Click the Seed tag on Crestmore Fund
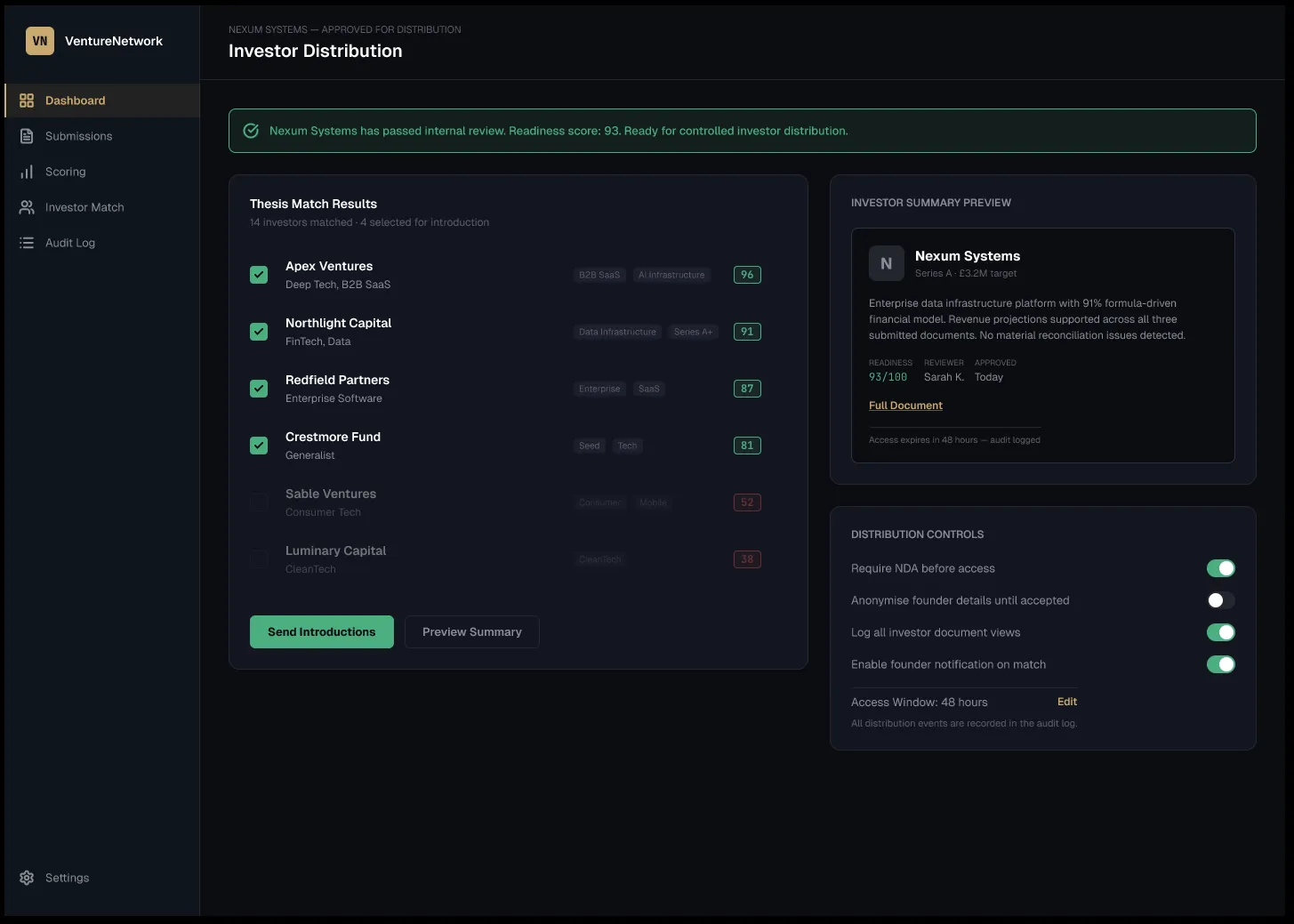This screenshot has width=1294, height=924. coord(590,446)
